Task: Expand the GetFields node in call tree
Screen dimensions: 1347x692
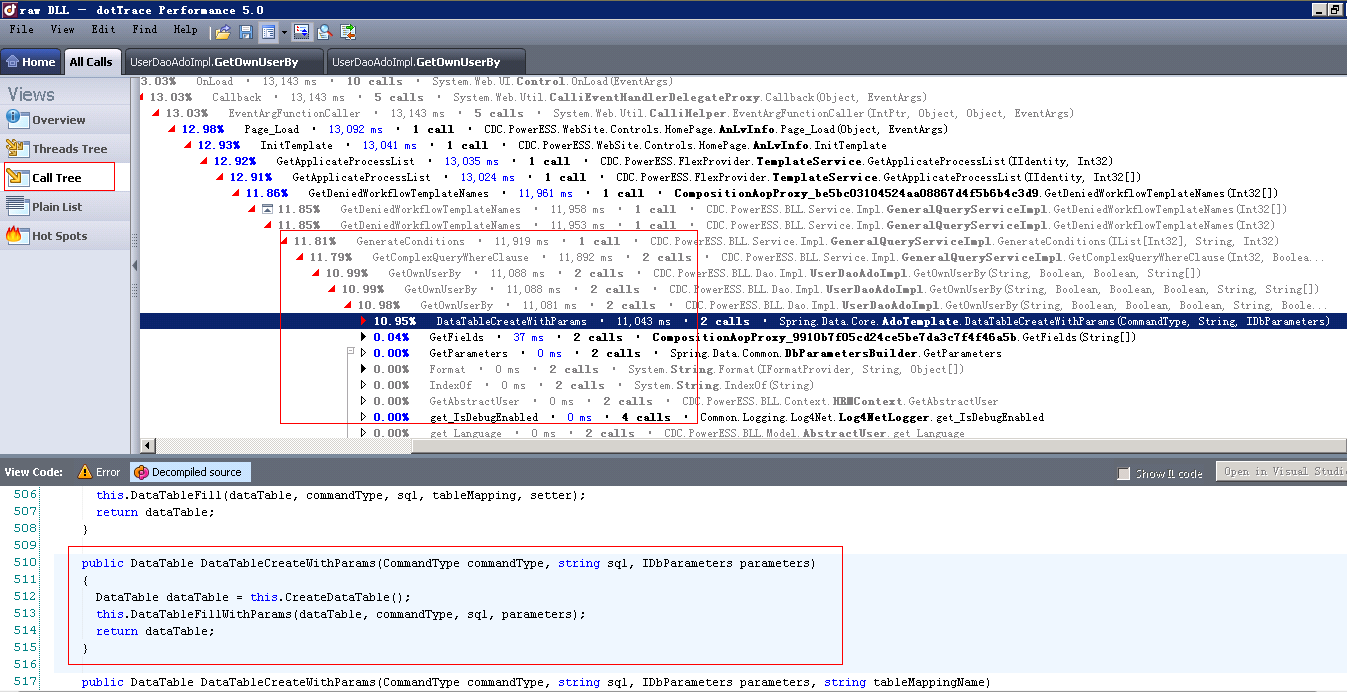Action: tap(363, 337)
